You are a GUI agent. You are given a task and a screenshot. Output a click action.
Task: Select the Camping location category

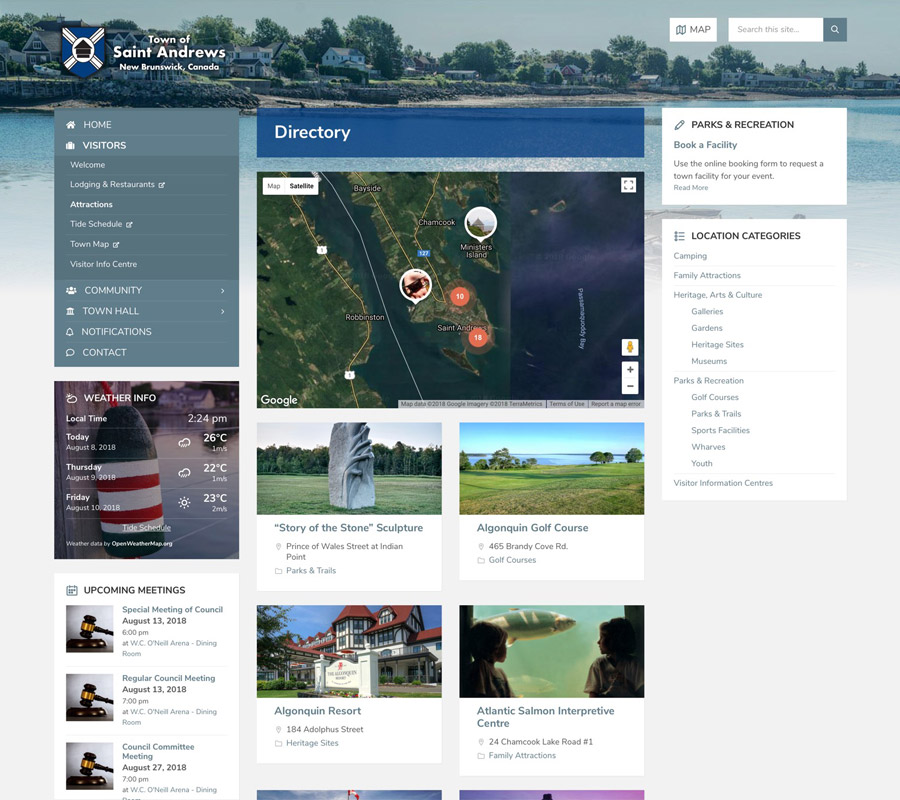690,256
